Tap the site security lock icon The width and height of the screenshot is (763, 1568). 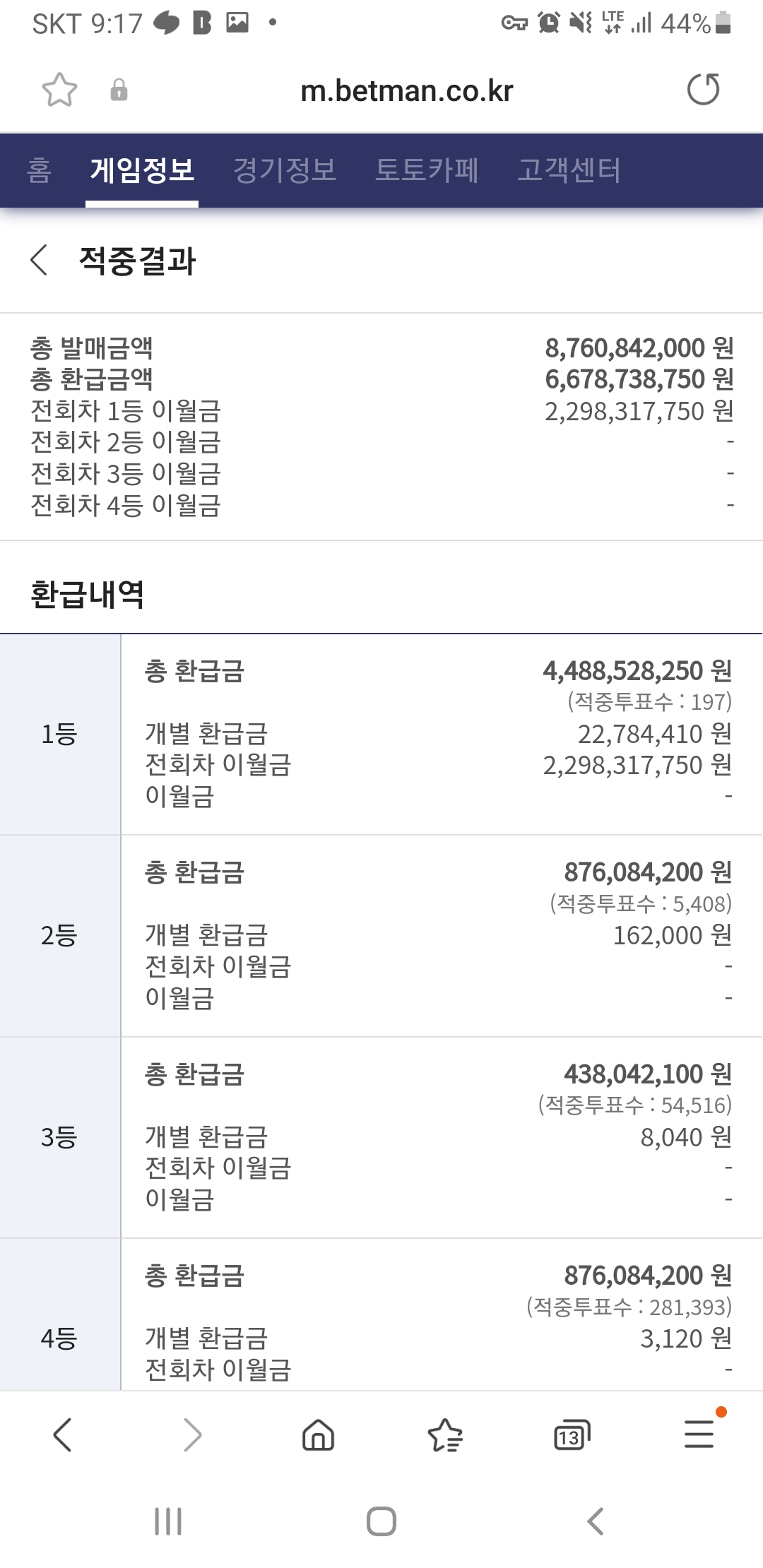(x=119, y=90)
